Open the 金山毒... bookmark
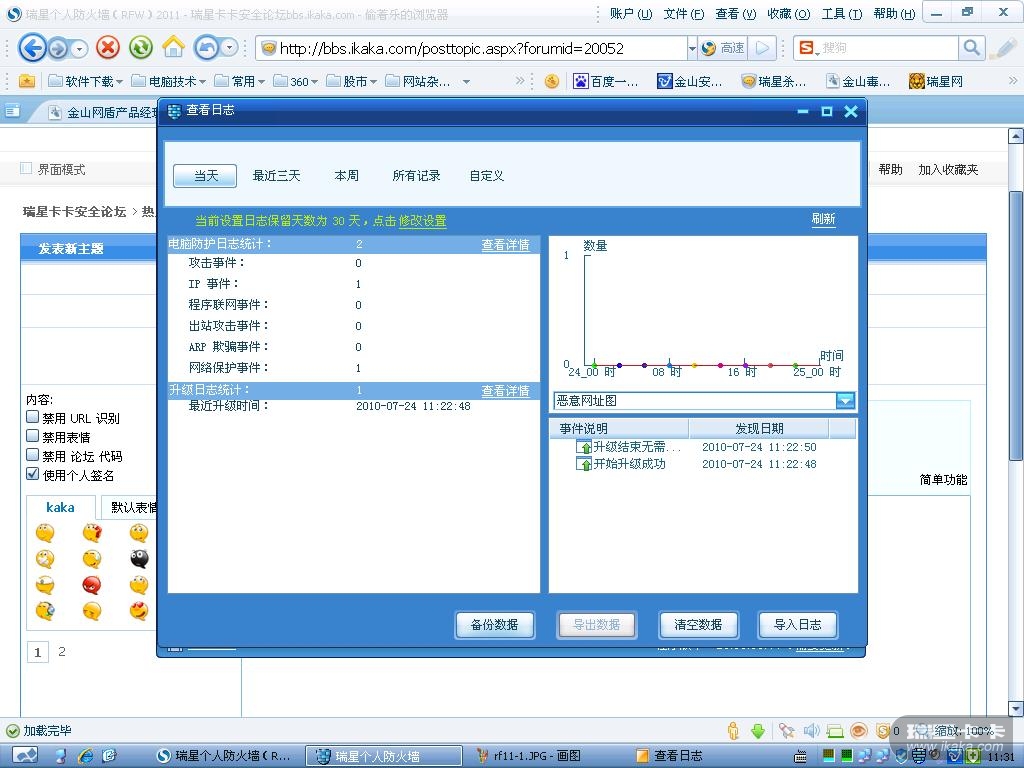 [858, 81]
